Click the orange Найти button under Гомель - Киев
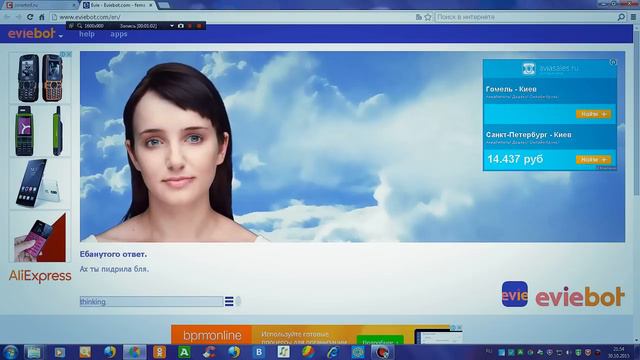The width and height of the screenshot is (640, 360). click(593, 114)
